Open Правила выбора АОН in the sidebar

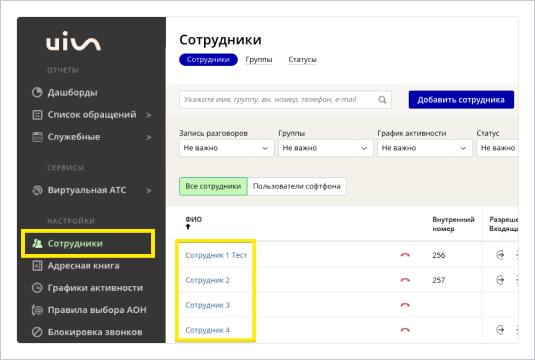click(x=89, y=310)
